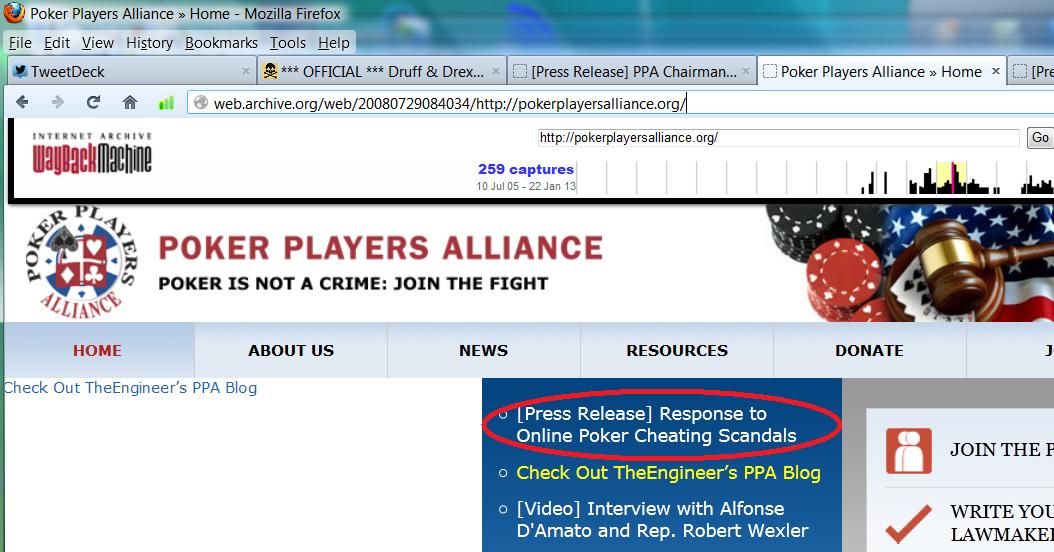Image resolution: width=1054 pixels, height=552 pixels.
Task: Close the Press Release PPA Chairman tab
Action: click(x=746, y=71)
